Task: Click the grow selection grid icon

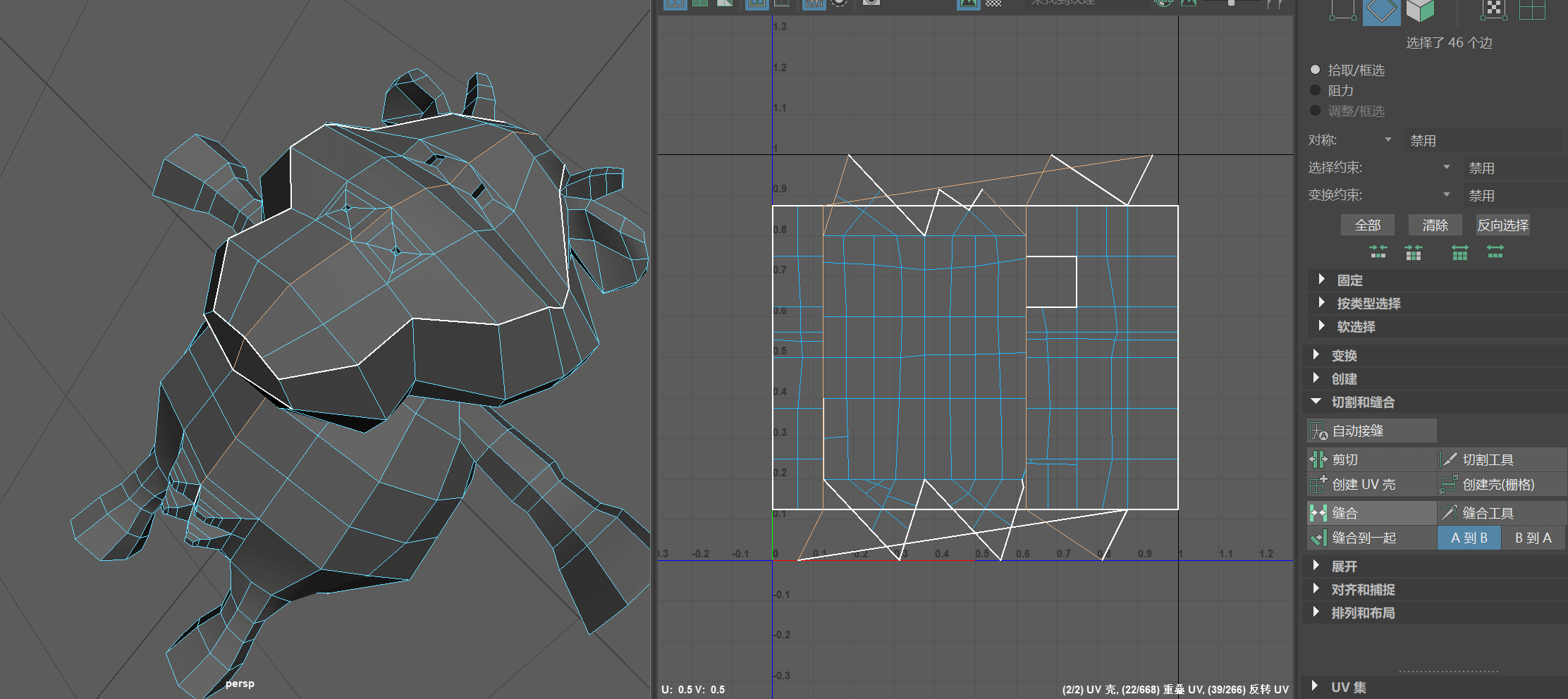Action: click(x=1460, y=252)
